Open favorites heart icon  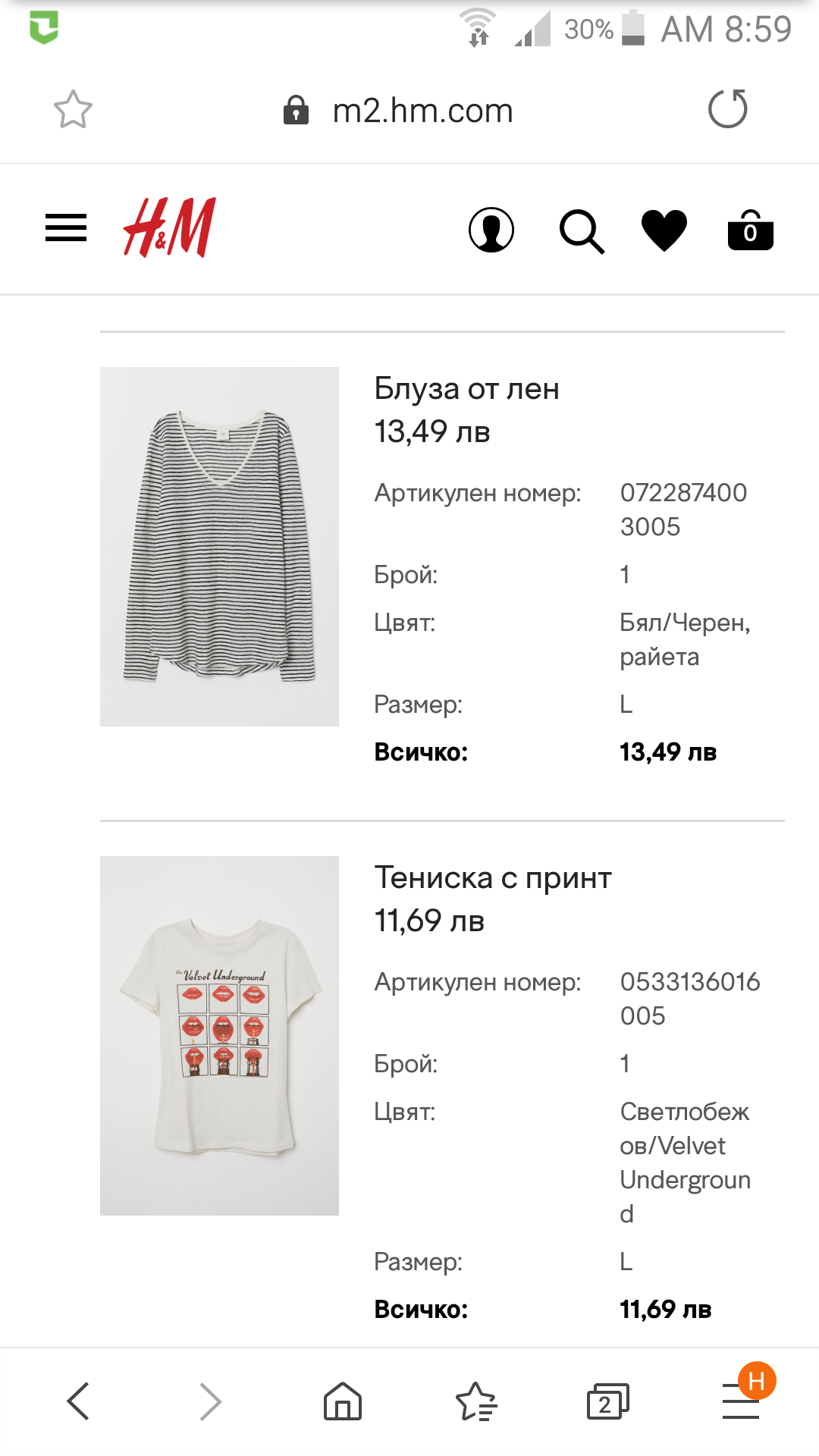[664, 230]
